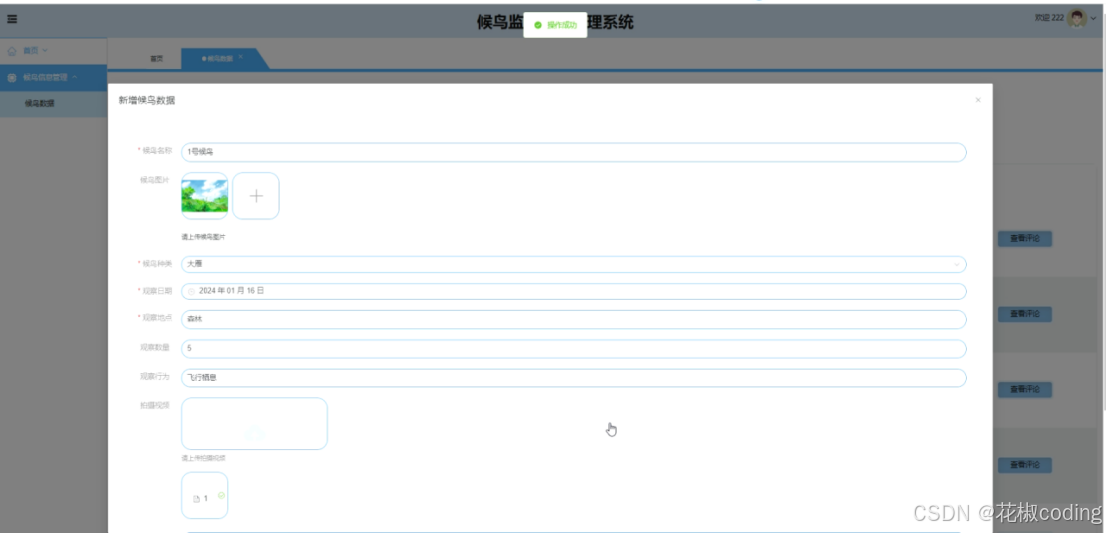Click the 拍摄视频 upload area
The width and height of the screenshot is (1106, 533).
(x=254, y=424)
